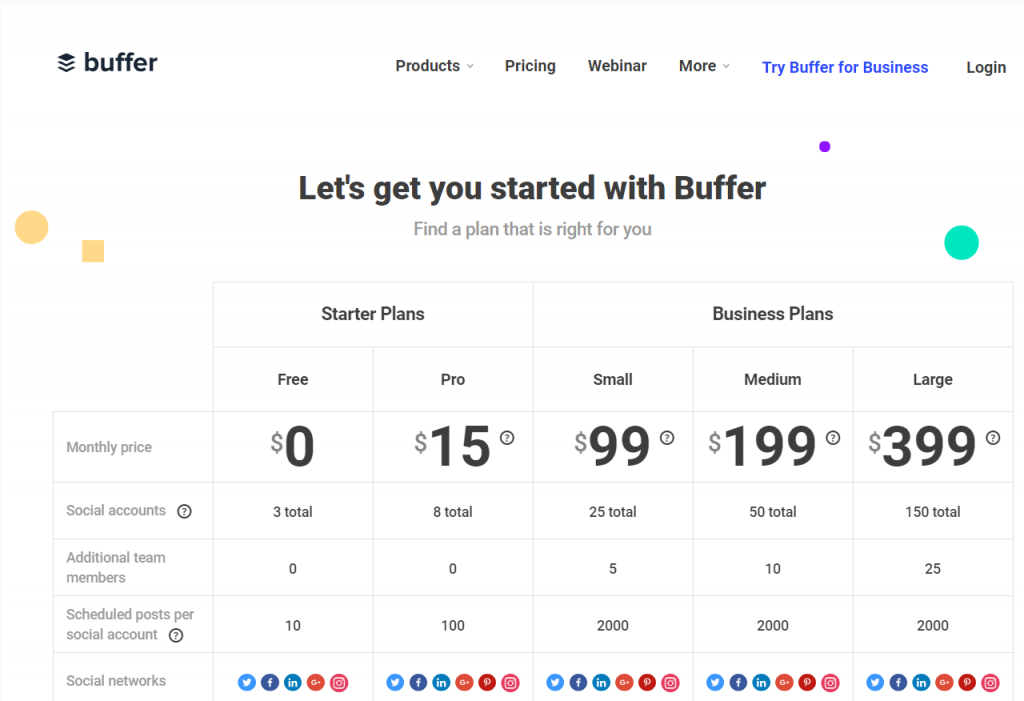Select the LinkedIn icon under the Small plan
The image size is (1024, 701).
(x=601, y=682)
